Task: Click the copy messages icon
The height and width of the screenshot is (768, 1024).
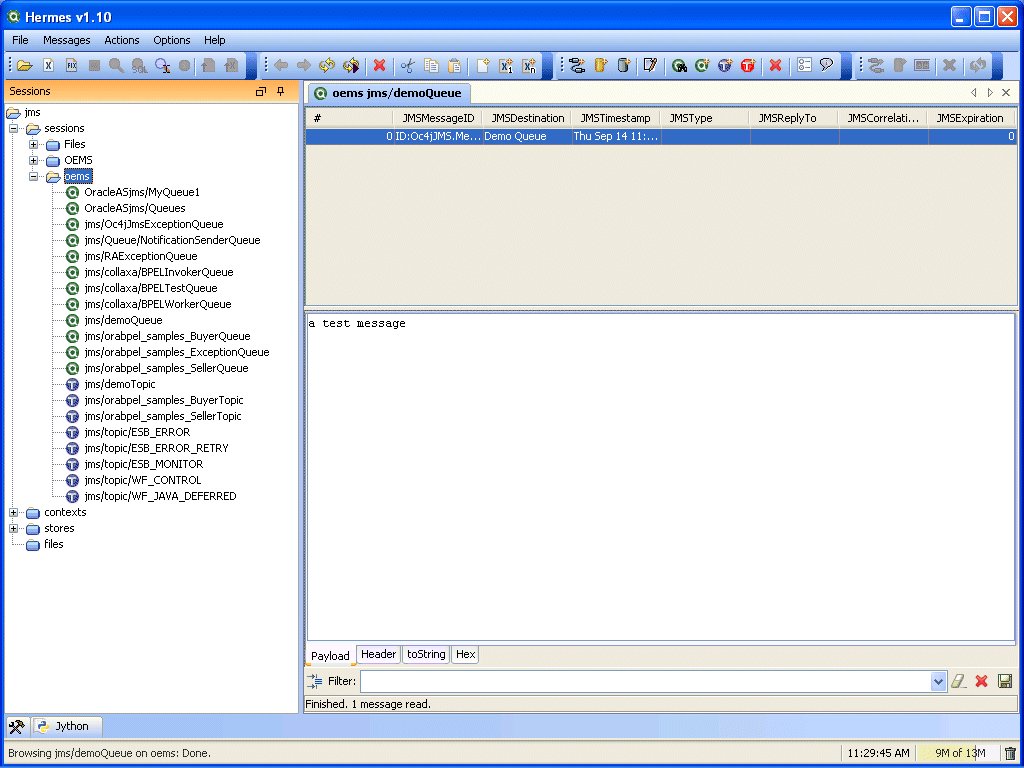Action: pyautogui.click(x=431, y=65)
